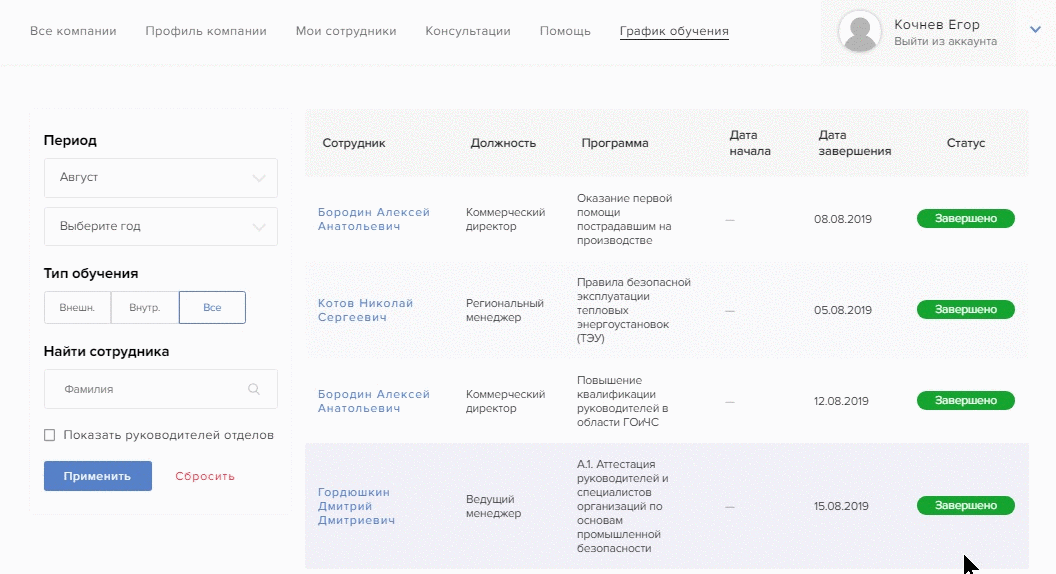The height and width of the screenshot is (574, 1056).
Task: Open the Август month dropdown
Action: tap(160, 177)
